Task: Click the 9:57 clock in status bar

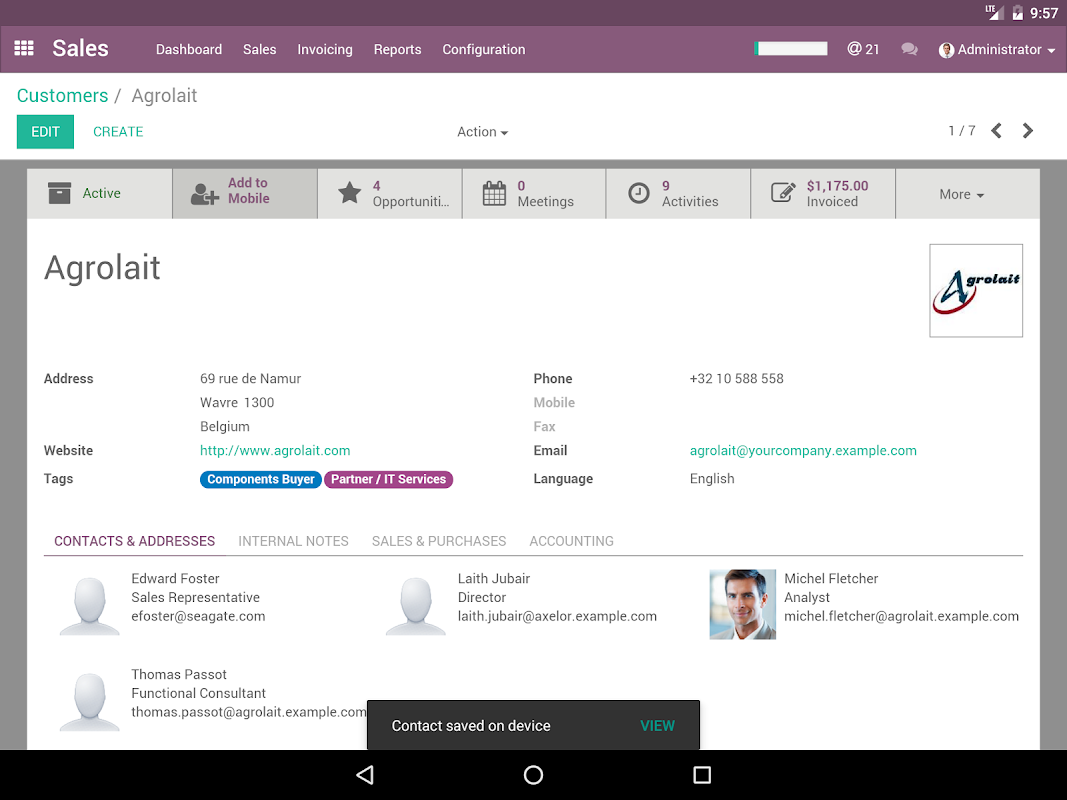Action: pyautogui.click(x=1044, y=13)
